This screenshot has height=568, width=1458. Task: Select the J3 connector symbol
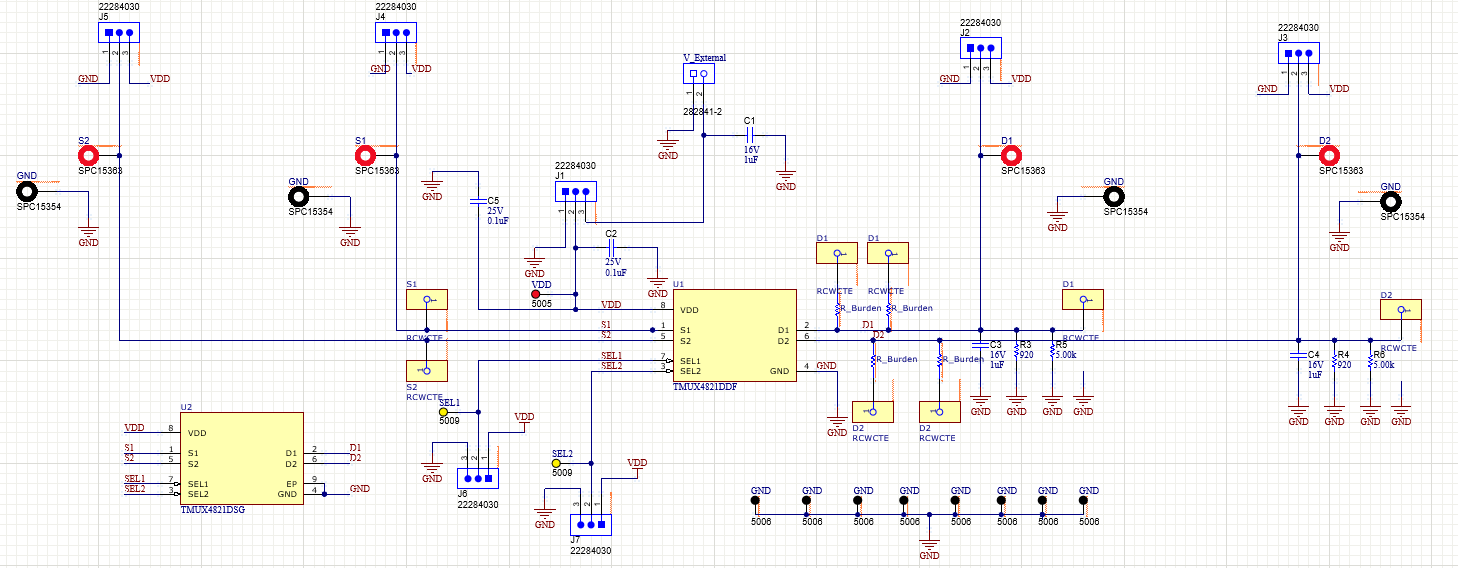coord(1298,54)
